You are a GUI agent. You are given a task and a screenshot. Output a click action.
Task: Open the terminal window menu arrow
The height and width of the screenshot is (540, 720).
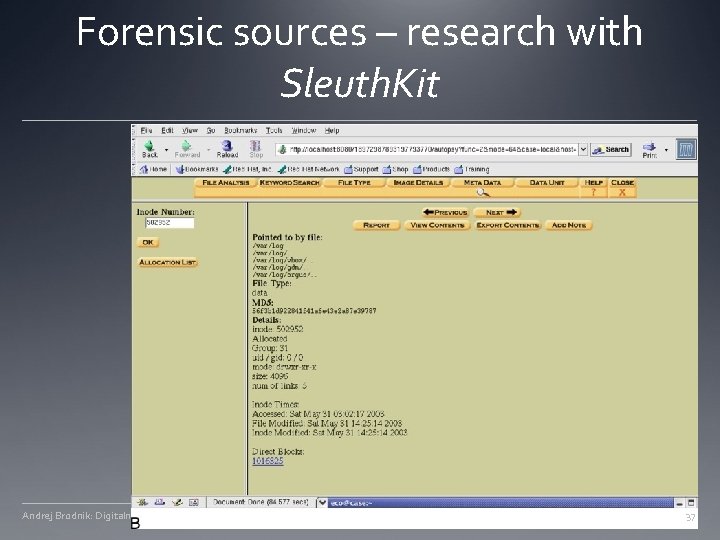pos(322,503)
